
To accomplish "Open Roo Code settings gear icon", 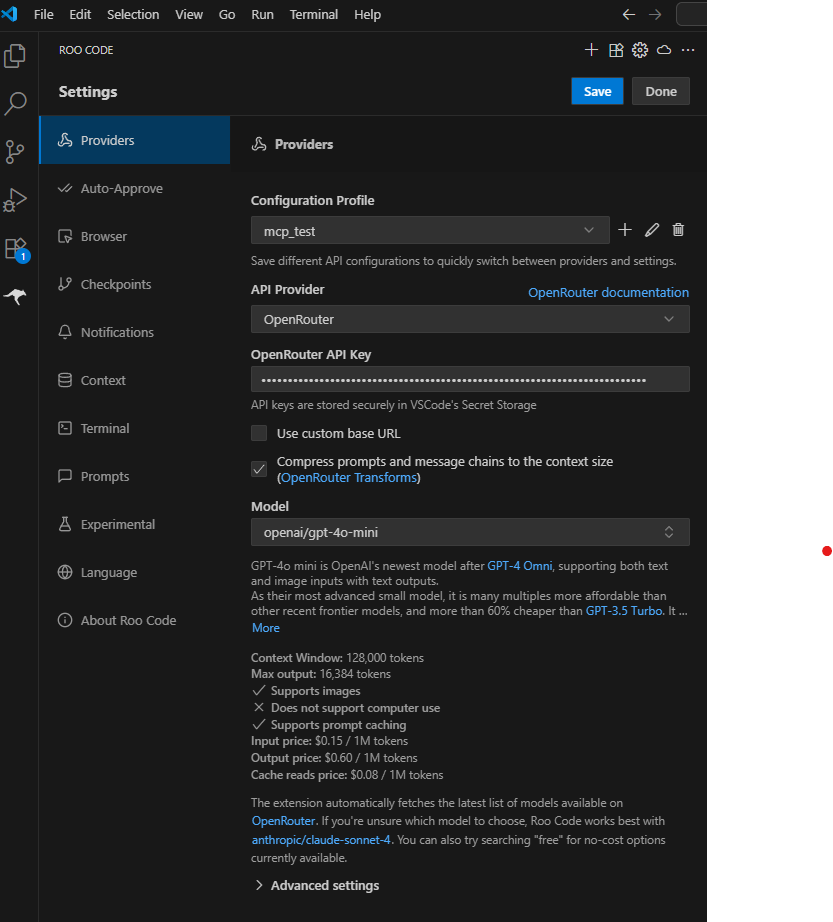I will [640, 50].
